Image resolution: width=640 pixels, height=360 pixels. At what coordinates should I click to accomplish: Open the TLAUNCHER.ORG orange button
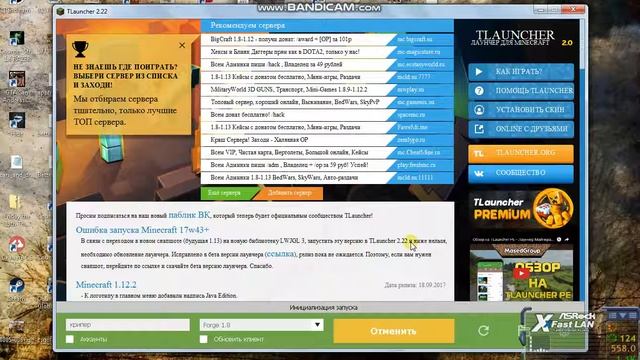coord(521,153)
